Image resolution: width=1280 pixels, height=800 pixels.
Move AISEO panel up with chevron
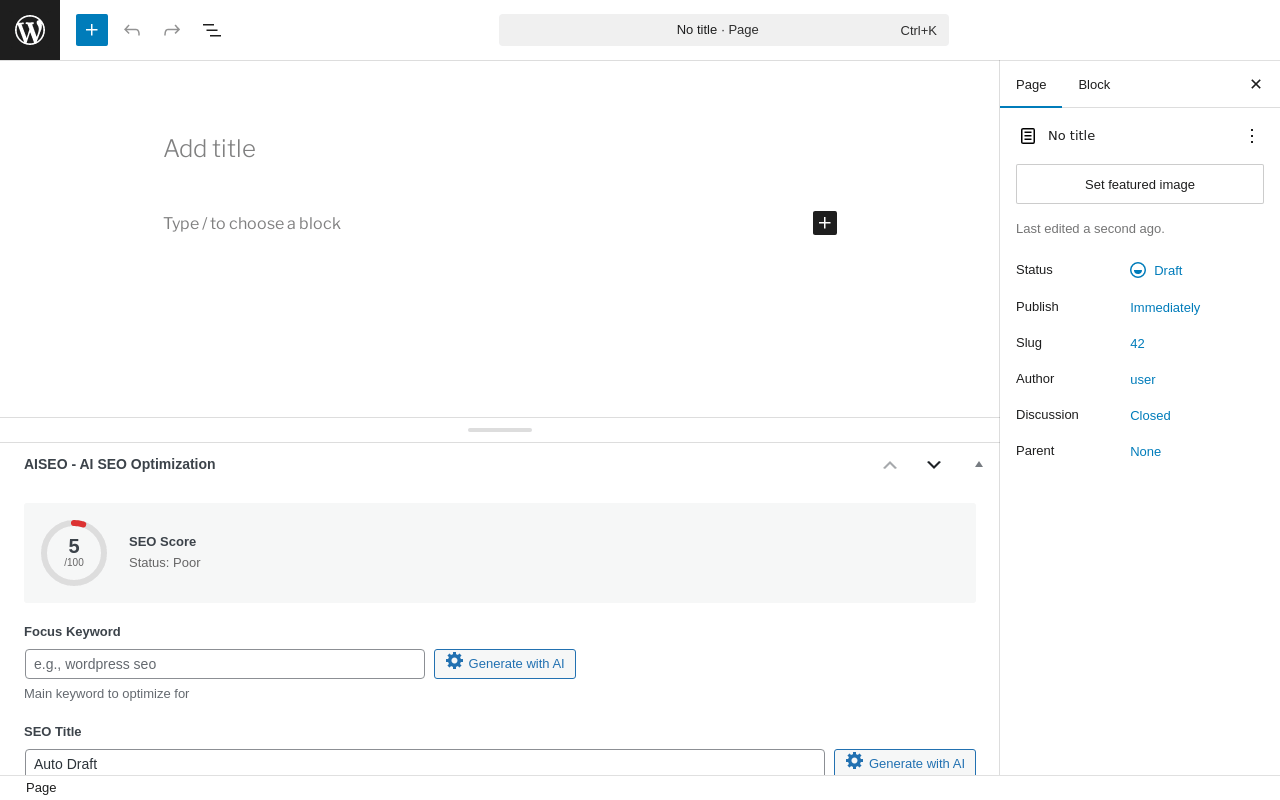click(890, 465)
